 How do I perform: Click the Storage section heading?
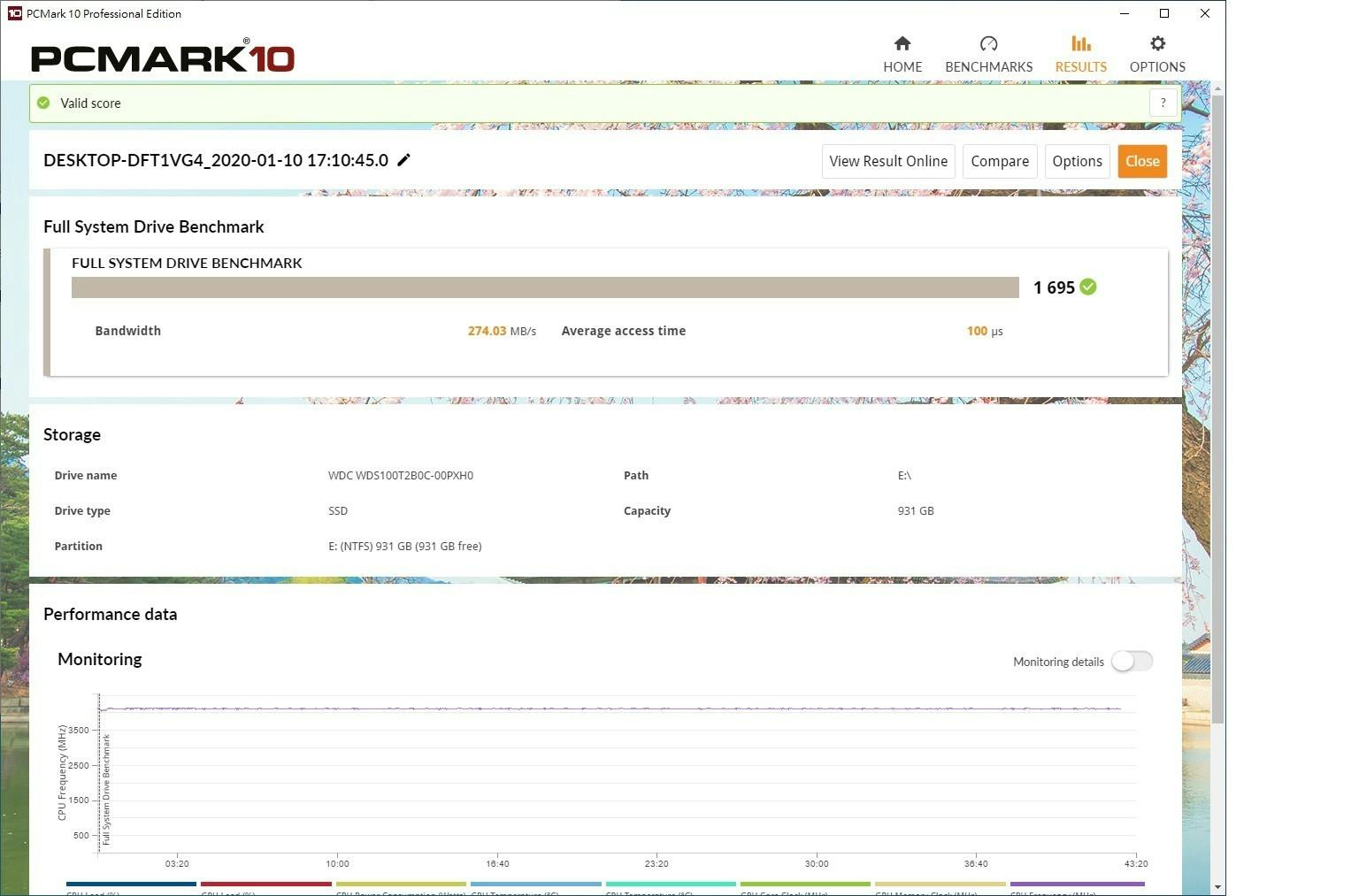coord(73,434)
